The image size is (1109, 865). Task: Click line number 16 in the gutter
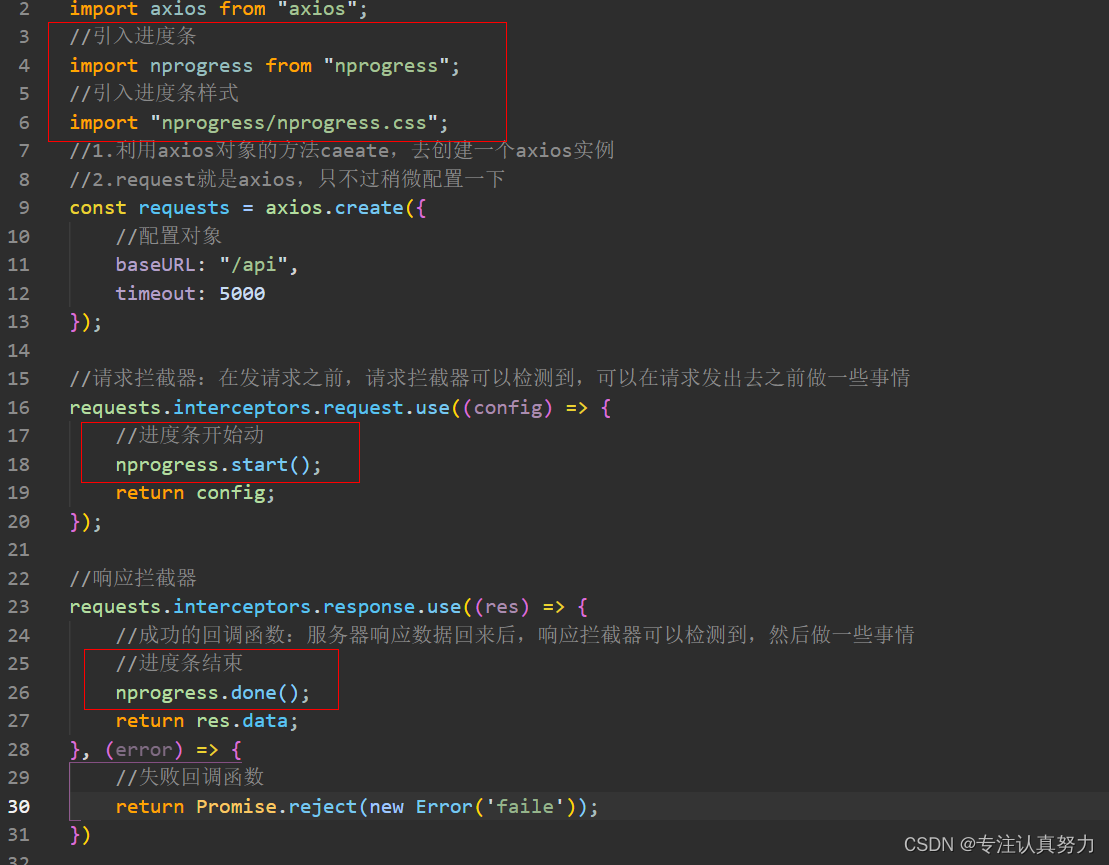(x=18, y=408)
